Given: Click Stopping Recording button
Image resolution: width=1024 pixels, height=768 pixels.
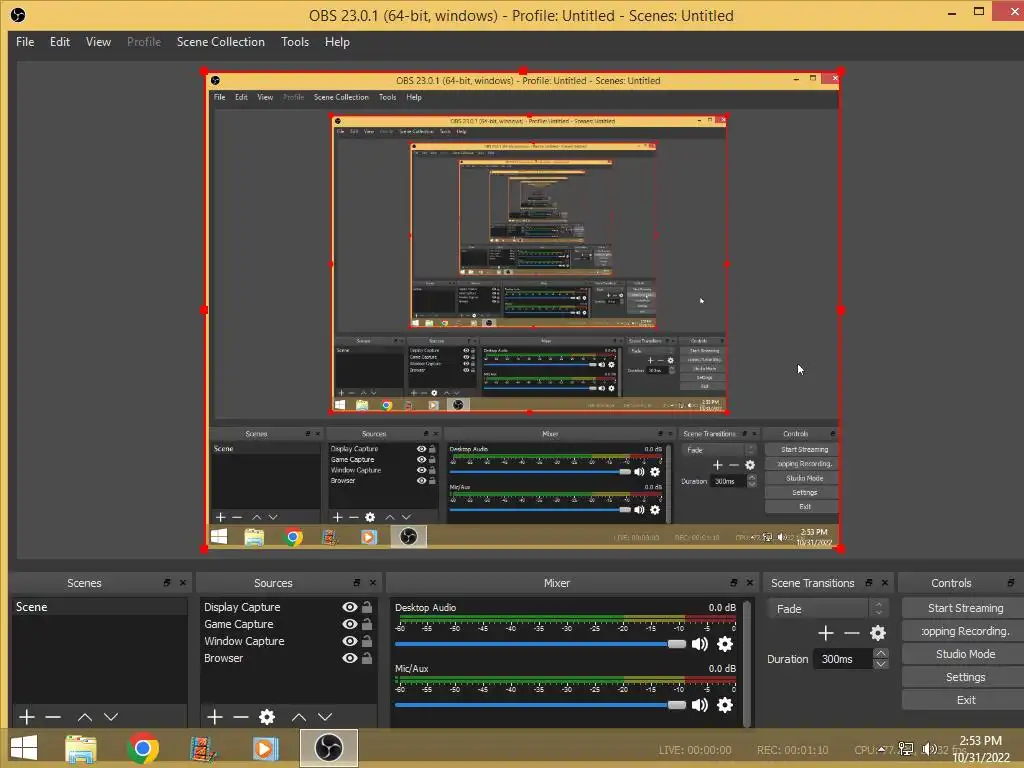Looking at the screenshot, I should point(965,632).
